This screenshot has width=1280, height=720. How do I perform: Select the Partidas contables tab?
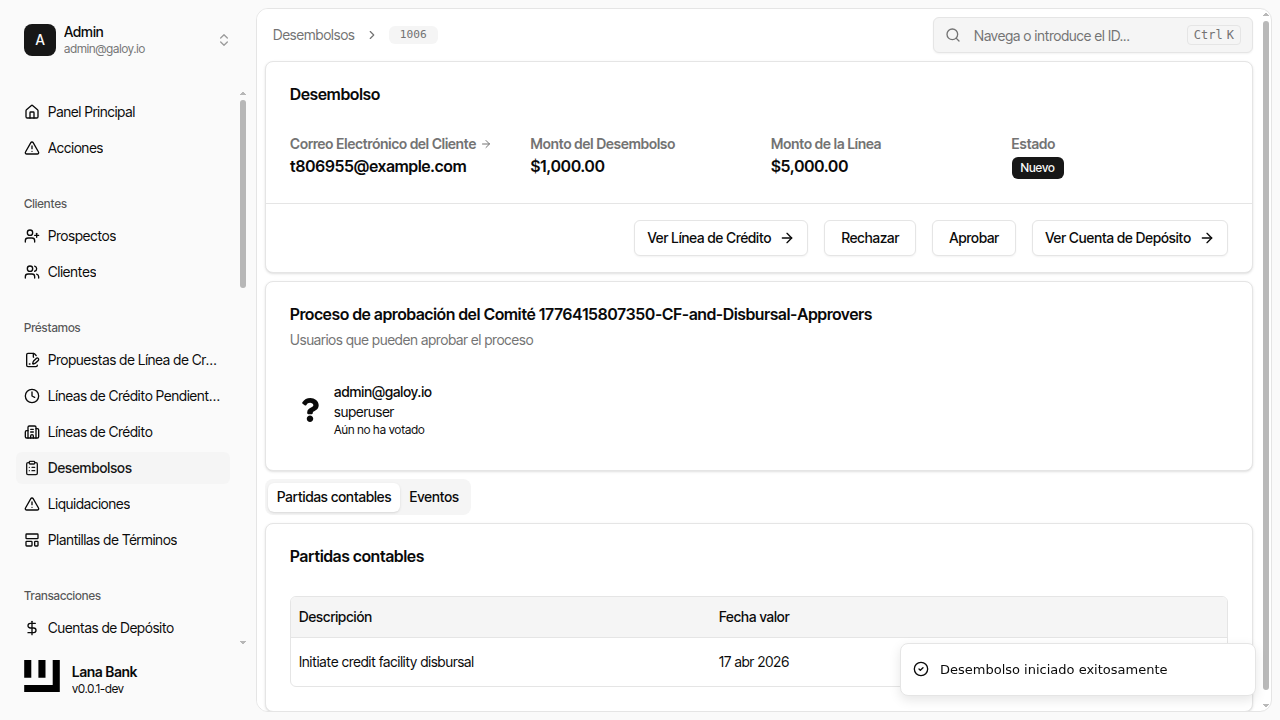(x=334, y=497)
